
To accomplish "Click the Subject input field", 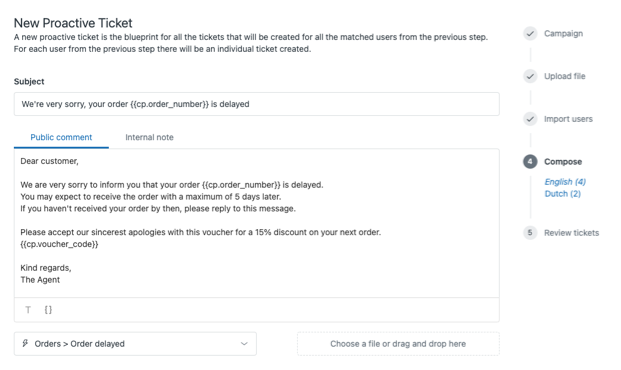I will pos(257,104).
